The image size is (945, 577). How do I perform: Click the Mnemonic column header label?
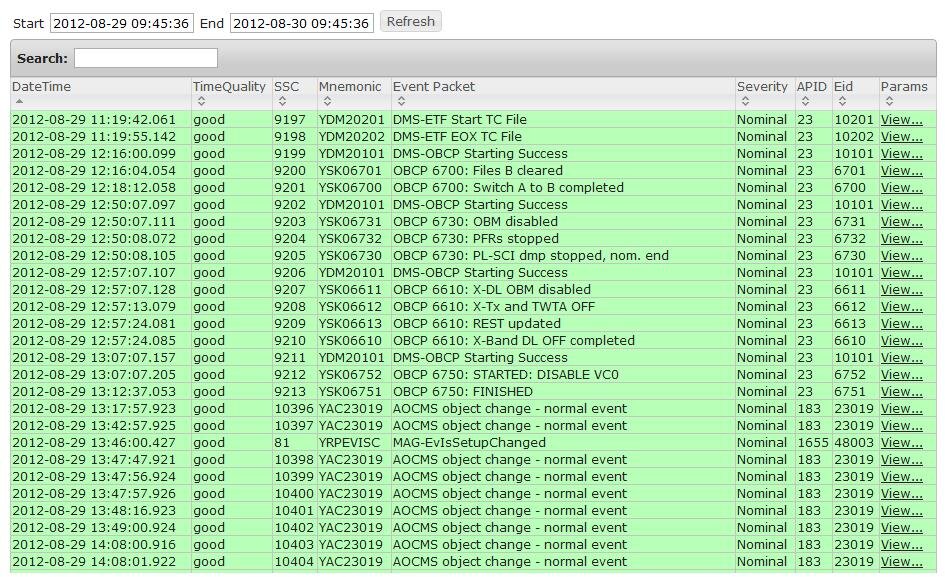(350, 86)
